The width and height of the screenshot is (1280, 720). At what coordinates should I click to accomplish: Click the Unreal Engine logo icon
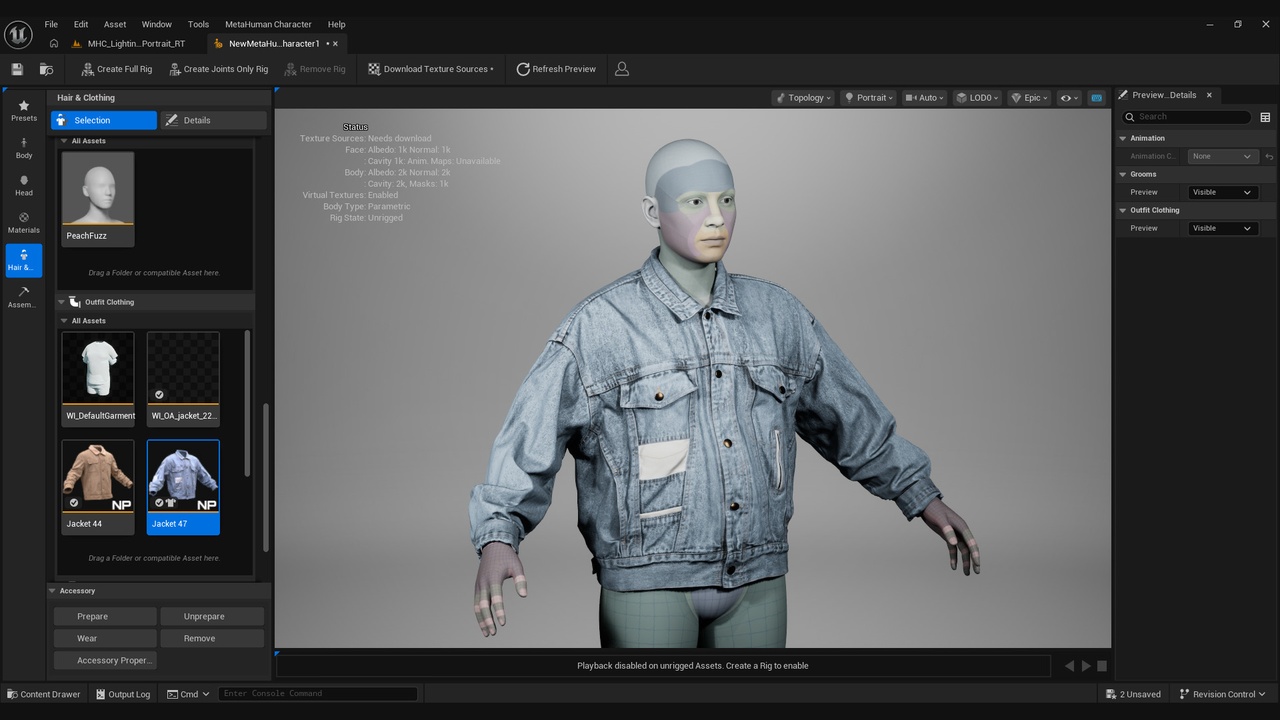click(x=18, y=34)
